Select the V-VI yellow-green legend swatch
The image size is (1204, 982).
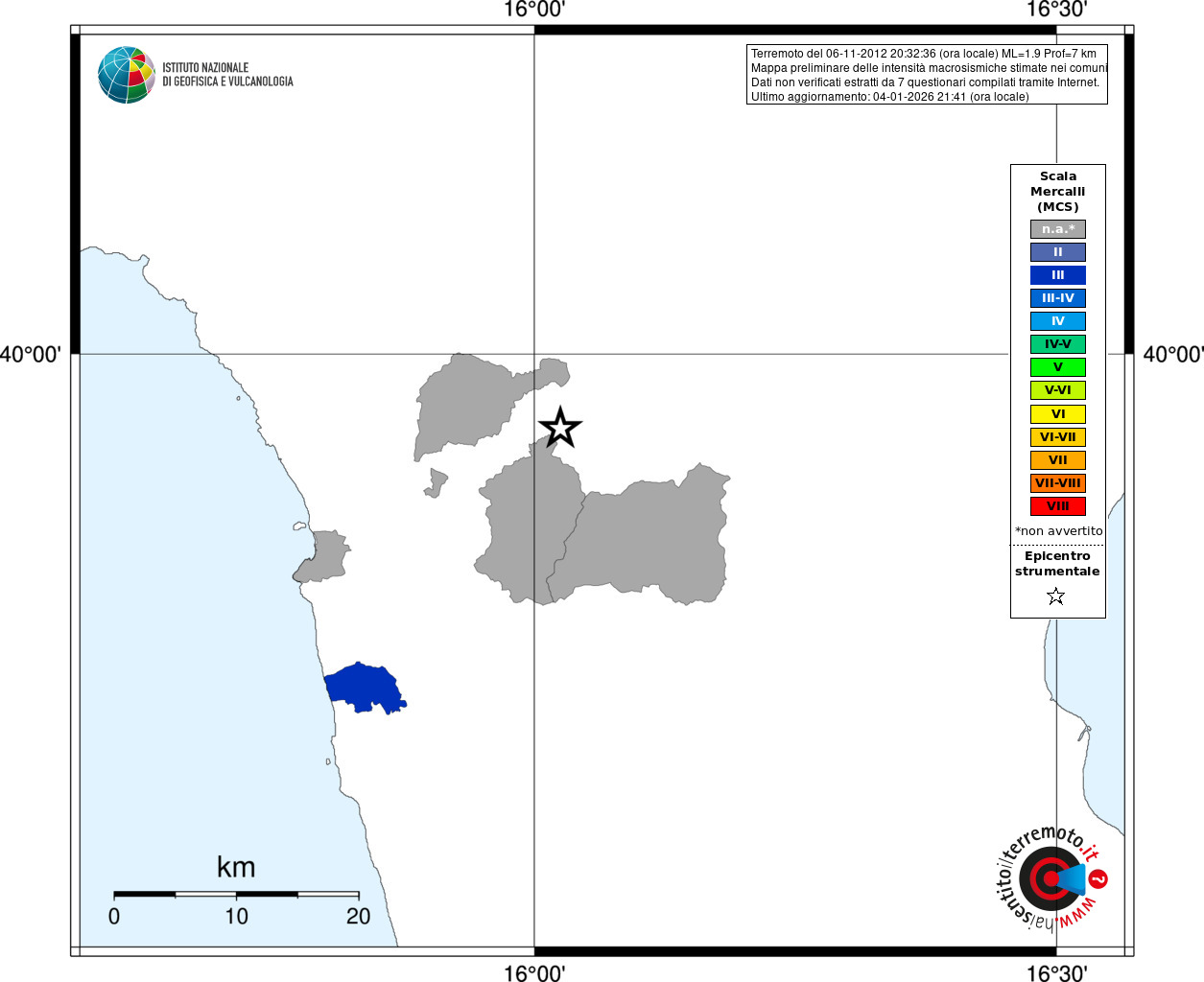pyautogui.click(x=1057, y=390)
